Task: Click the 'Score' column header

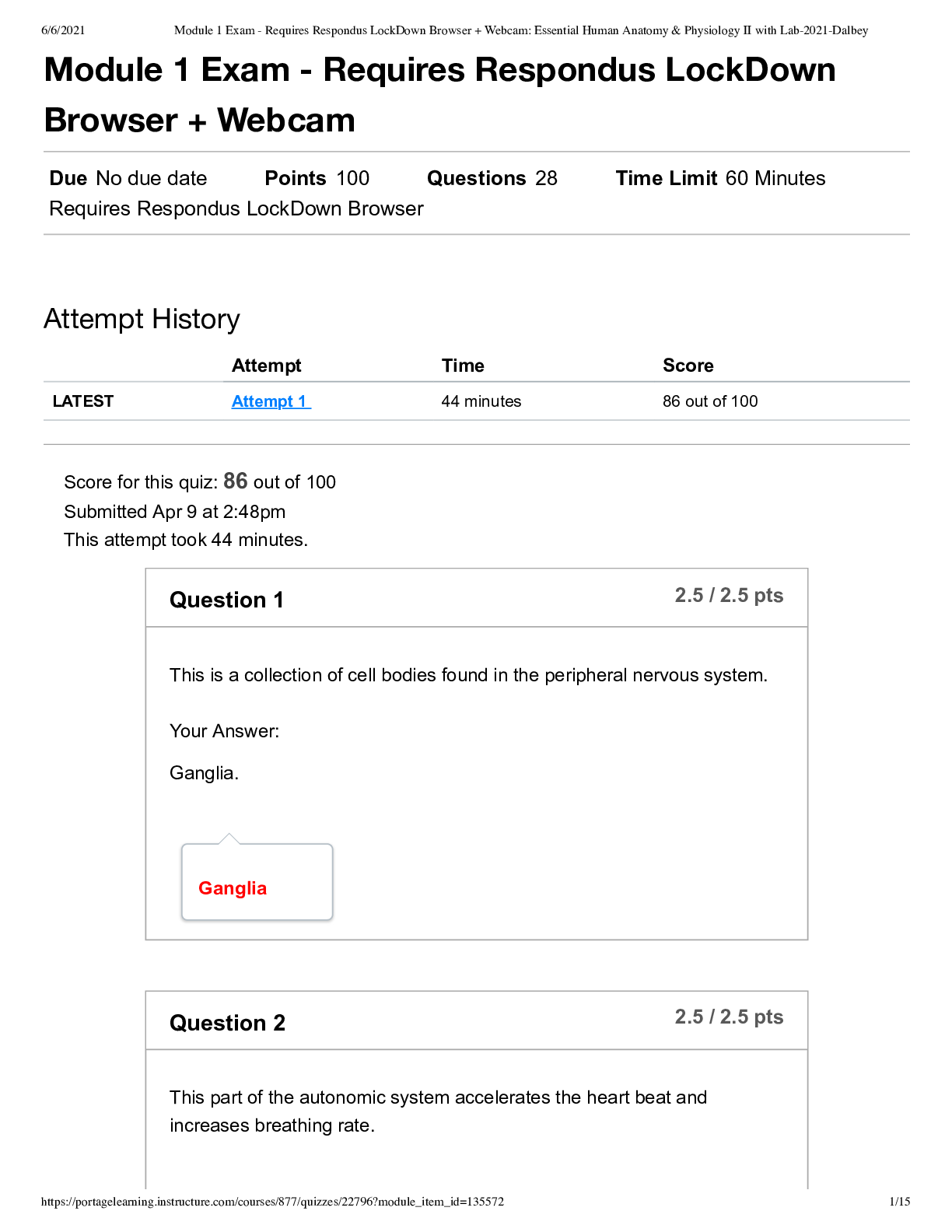Action: pyautogui.click(x=688, y=366)
